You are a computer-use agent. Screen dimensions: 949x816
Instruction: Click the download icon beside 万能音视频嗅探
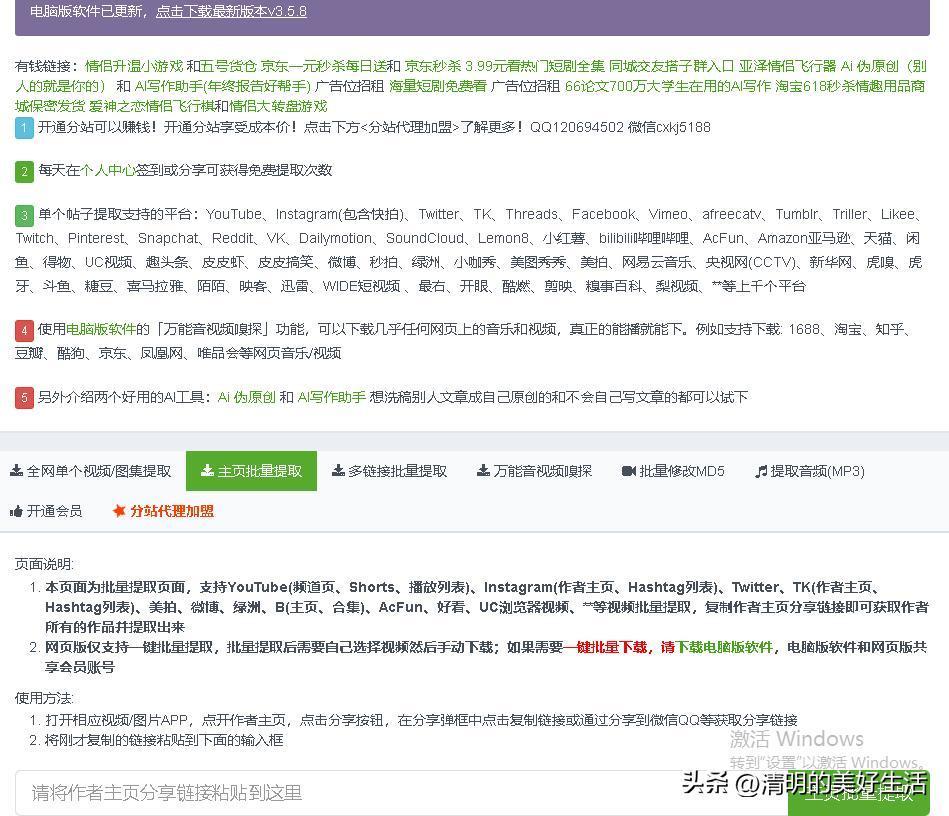click(483, 471)
